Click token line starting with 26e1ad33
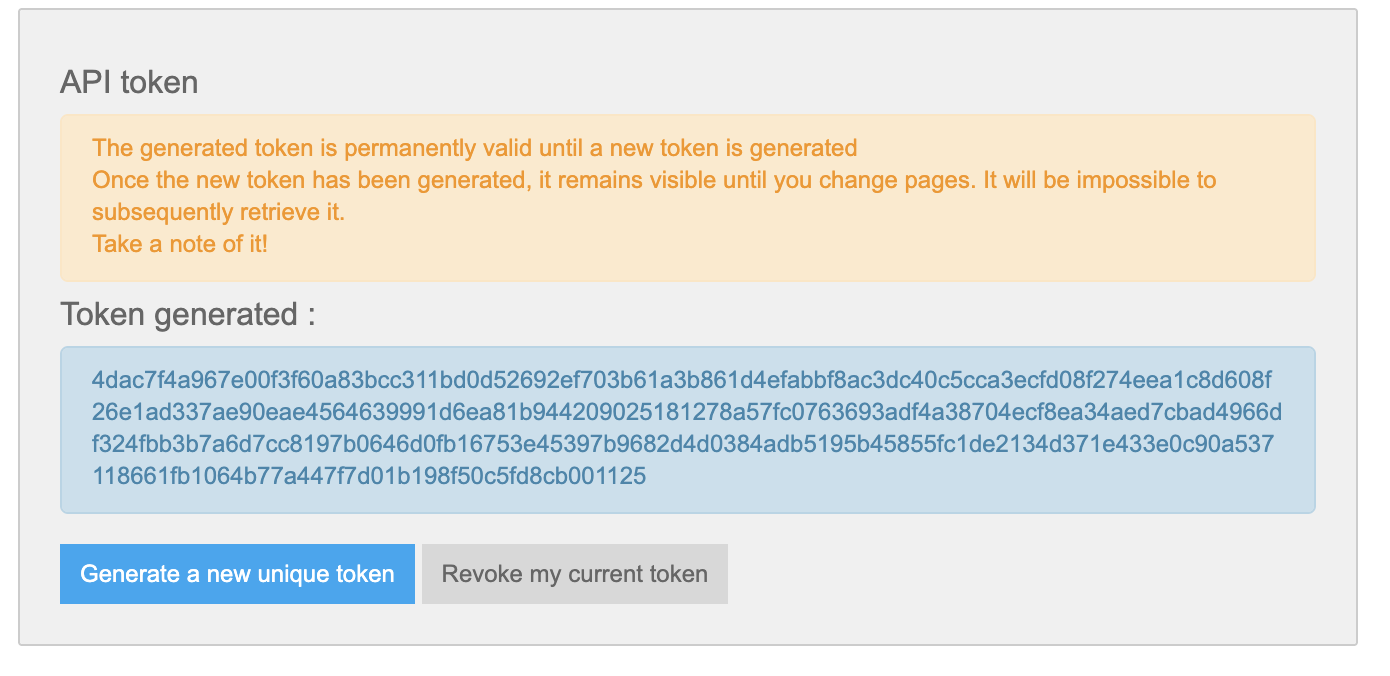 click(x=687, y=412)
